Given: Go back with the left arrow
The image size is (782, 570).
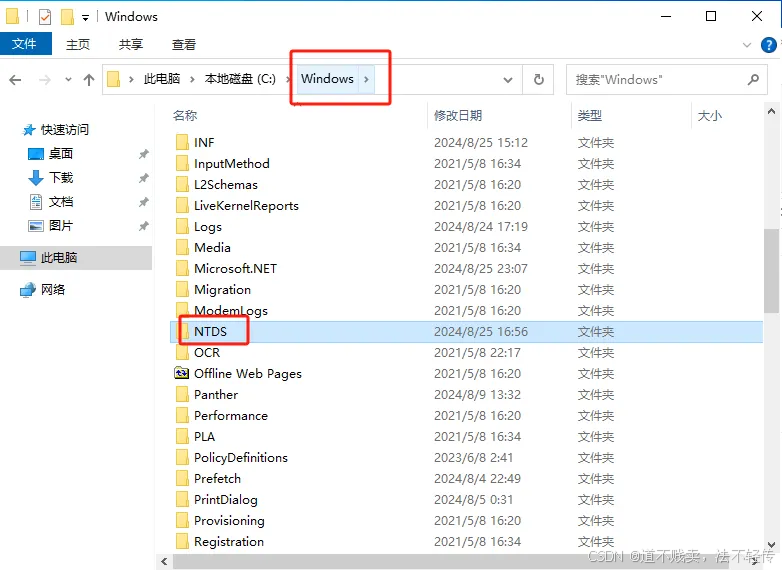Looking at the screenshot, I should [x=15, y=80].
